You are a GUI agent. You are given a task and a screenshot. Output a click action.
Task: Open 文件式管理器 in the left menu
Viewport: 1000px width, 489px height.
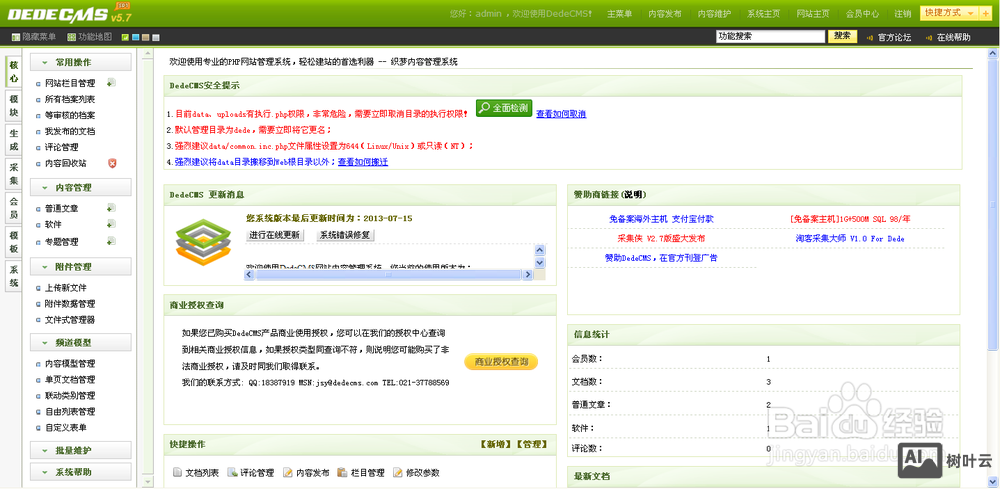(70, 319)
